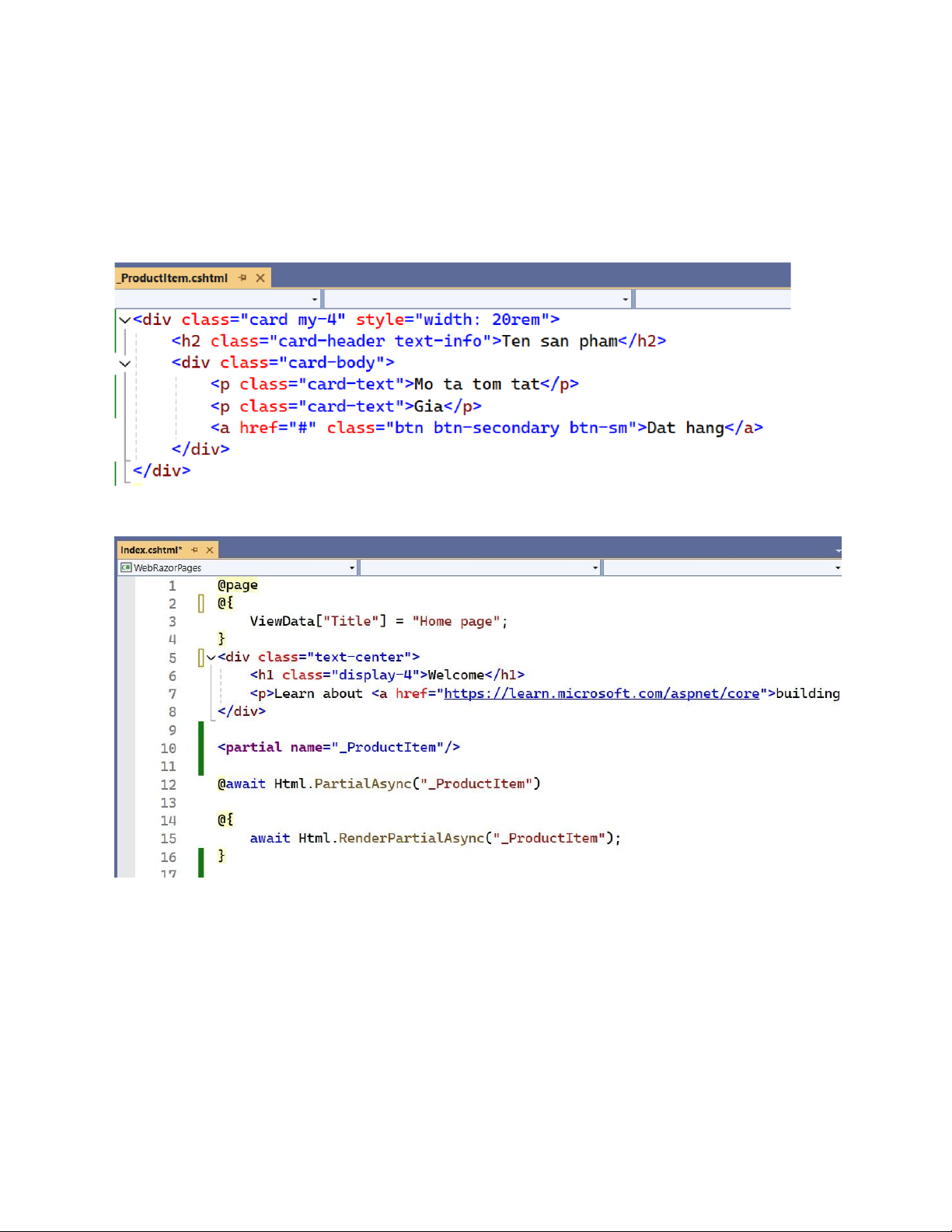The image size is (952, 1232).
Task: Collapse the text-center div in Index.cshtml
Action: pyautogui.click(x=211, y=658)
